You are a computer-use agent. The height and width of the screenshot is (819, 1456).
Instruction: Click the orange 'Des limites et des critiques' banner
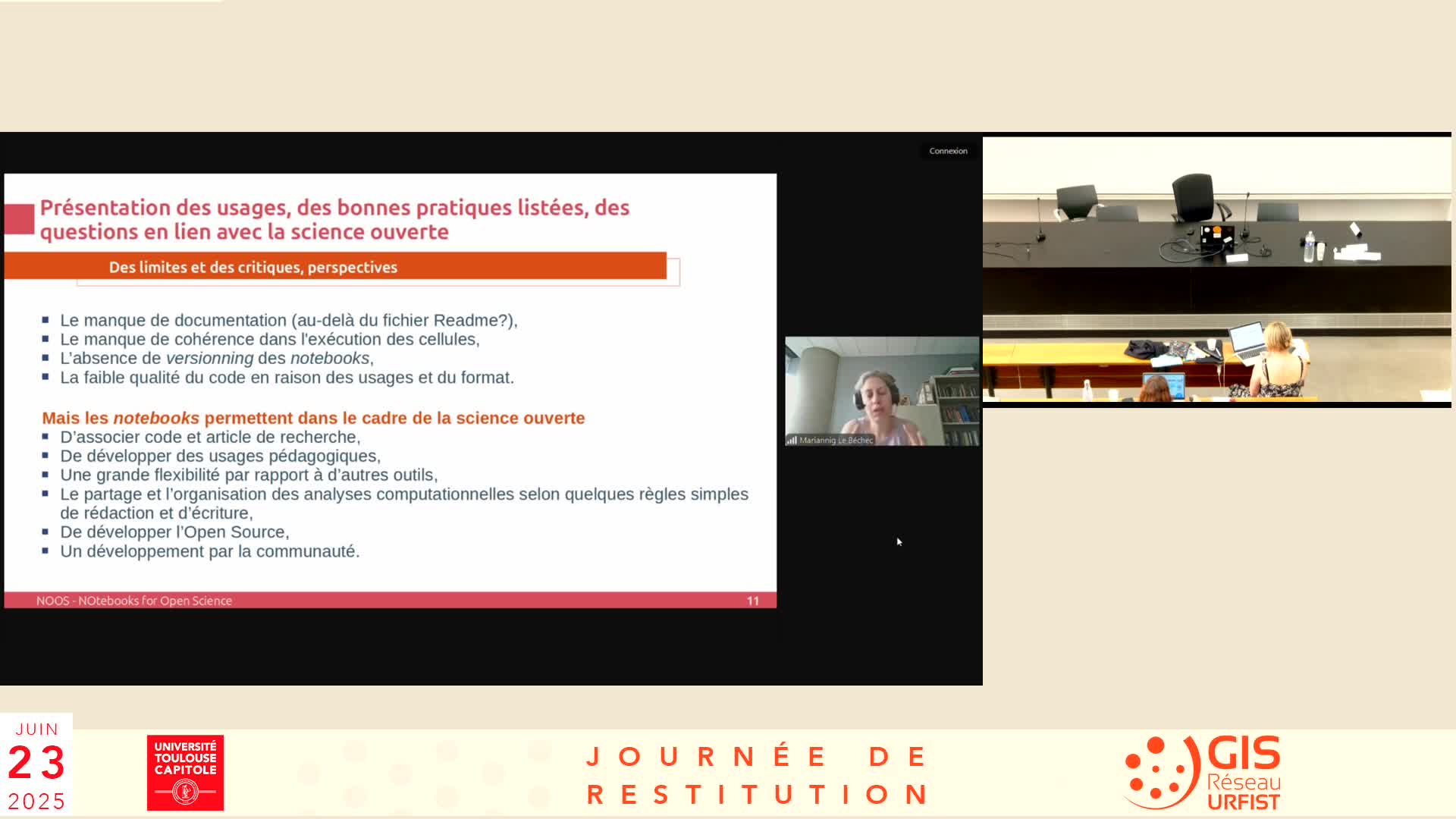tap(335, 267)
